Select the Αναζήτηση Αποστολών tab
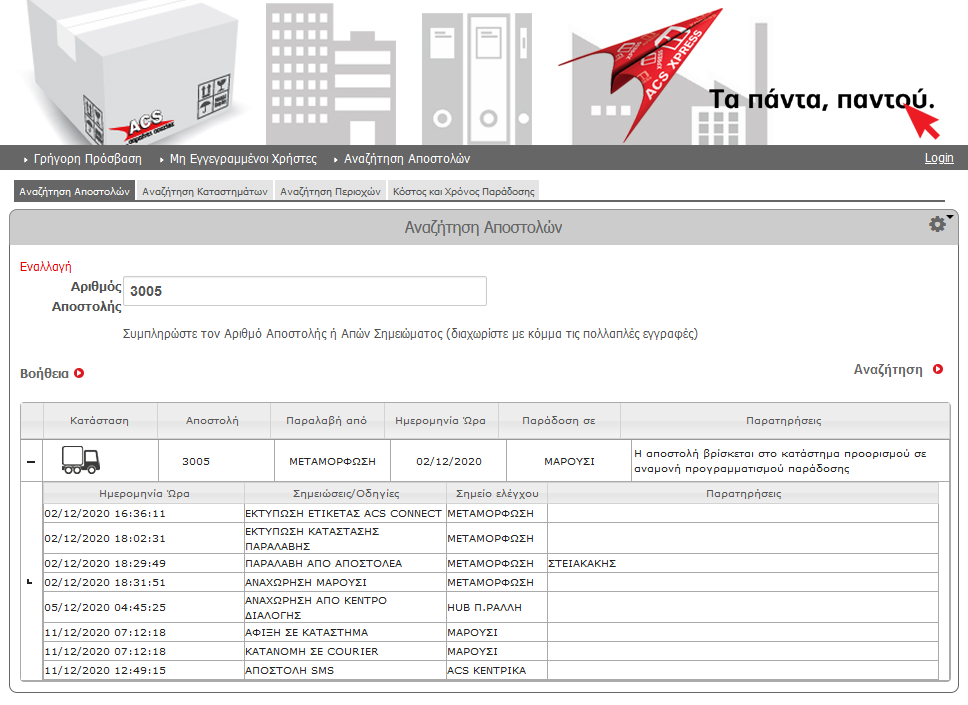The width and height of the screenshot is (968, 705). click(x=75, y=191)
